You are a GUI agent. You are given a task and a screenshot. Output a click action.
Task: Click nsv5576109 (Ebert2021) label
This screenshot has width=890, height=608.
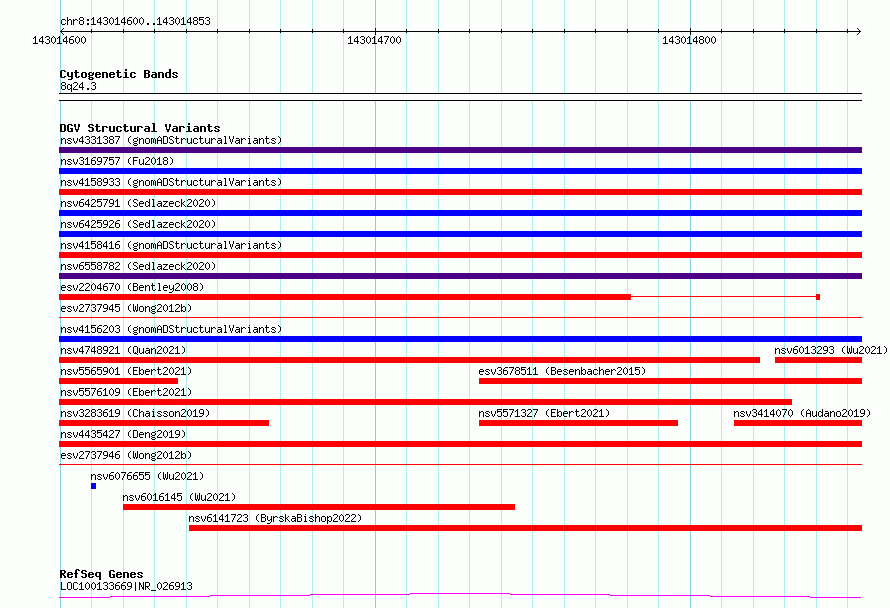click(x=126, y=392)
